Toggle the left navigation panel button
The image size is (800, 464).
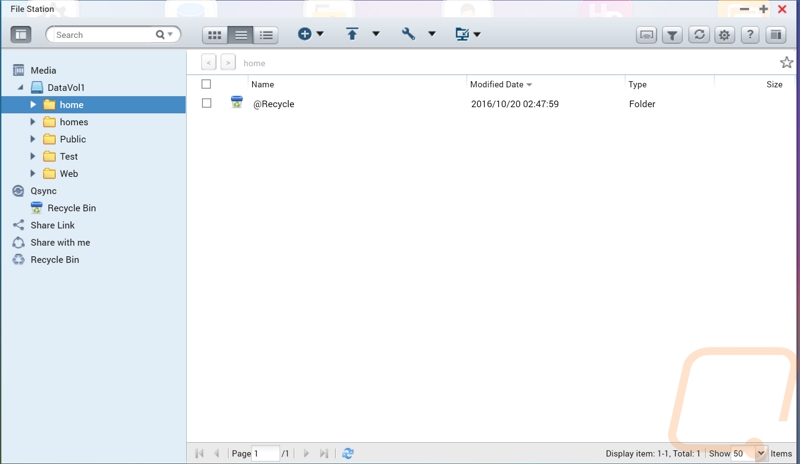pyautogui.click(x=21, y=35)
